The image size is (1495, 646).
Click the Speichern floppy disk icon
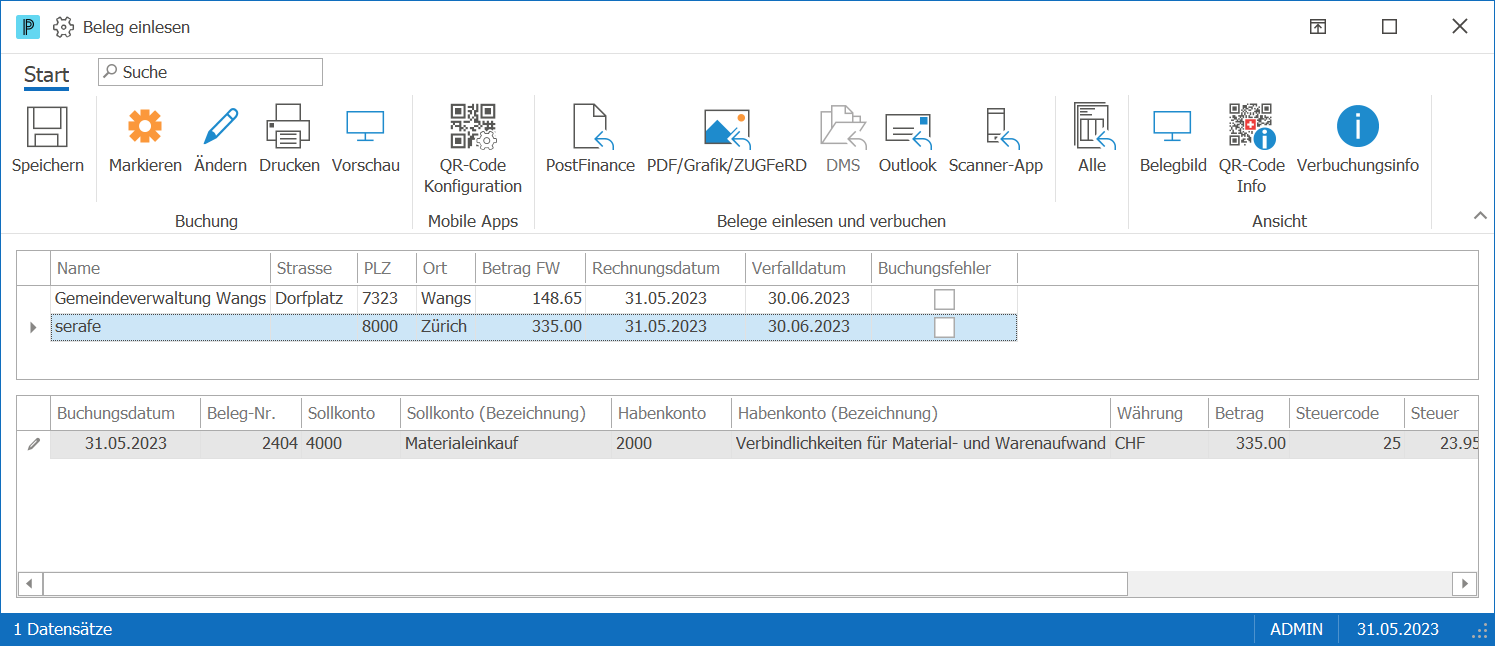tap(47, 127)
